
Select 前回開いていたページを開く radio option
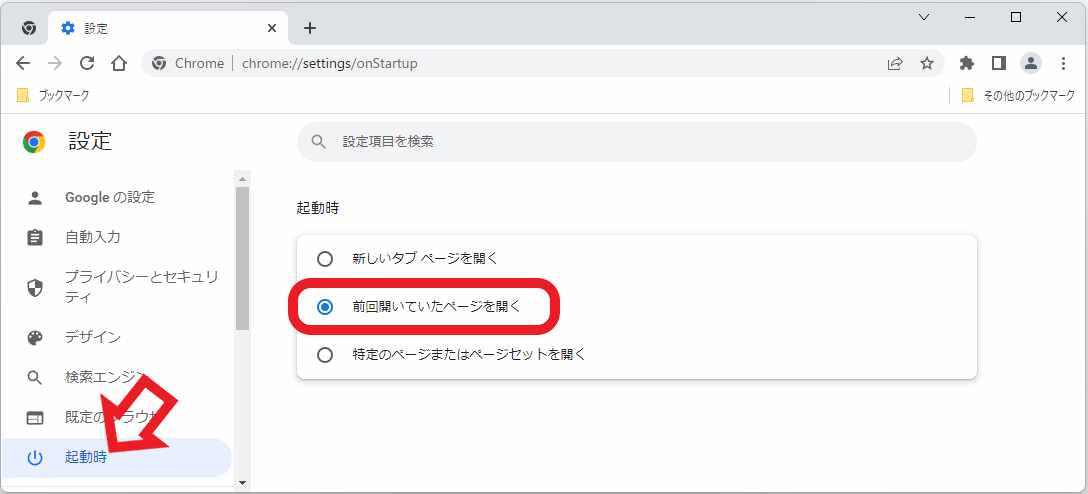pos(324,307)
